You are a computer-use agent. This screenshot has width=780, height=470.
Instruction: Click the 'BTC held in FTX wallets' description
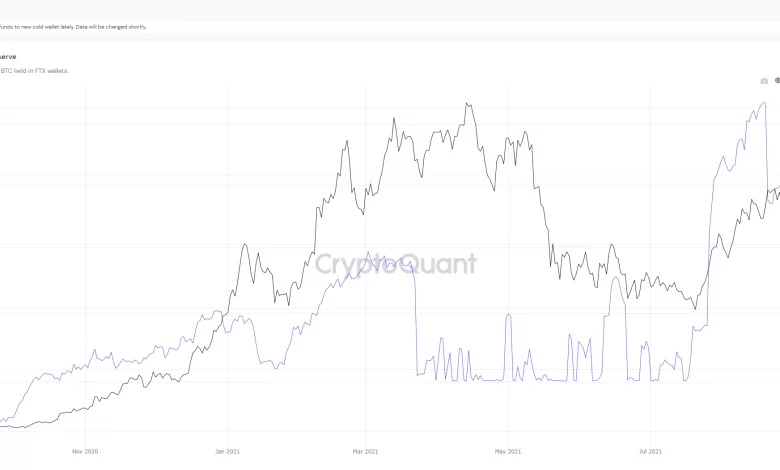[x=35, y=71]
